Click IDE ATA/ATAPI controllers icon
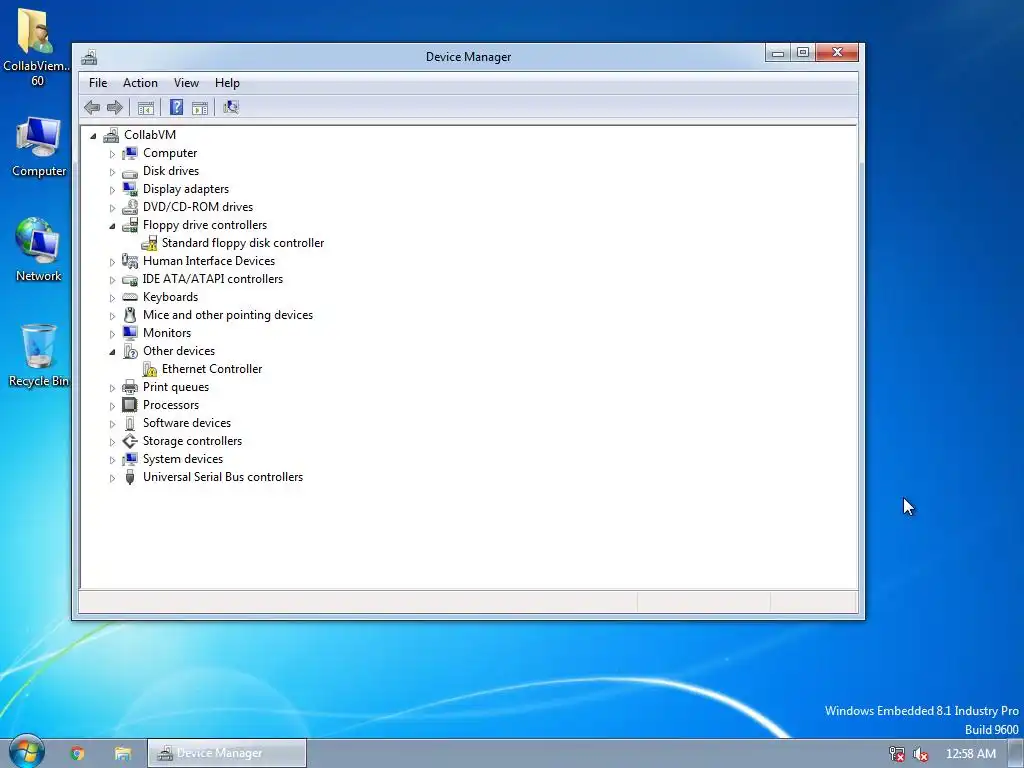The width and height of the screenshot is (1024, 768). coord(130,279)
